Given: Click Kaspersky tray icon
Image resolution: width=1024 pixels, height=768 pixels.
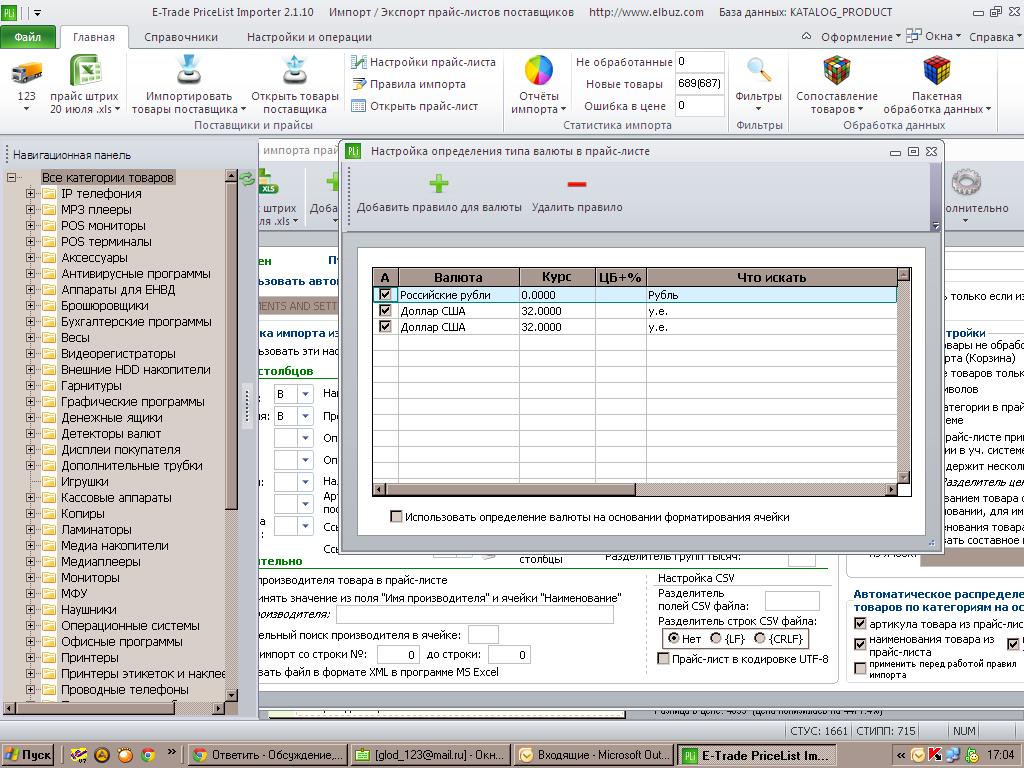Looking at the screenshot, I should (935, 755).
